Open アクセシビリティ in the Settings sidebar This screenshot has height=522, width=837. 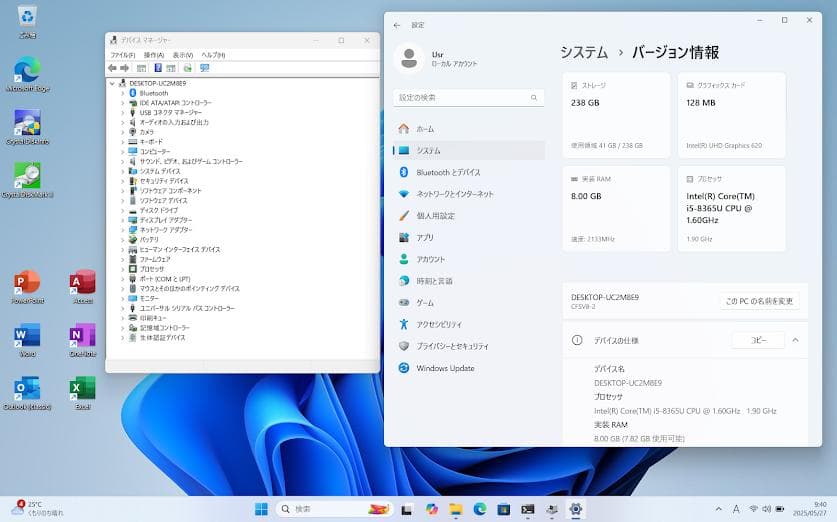[x=469, y=325]
